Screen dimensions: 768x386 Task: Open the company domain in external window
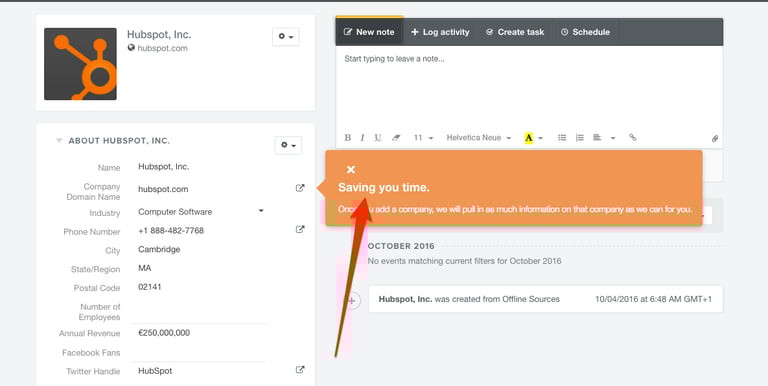coord(300,188)
